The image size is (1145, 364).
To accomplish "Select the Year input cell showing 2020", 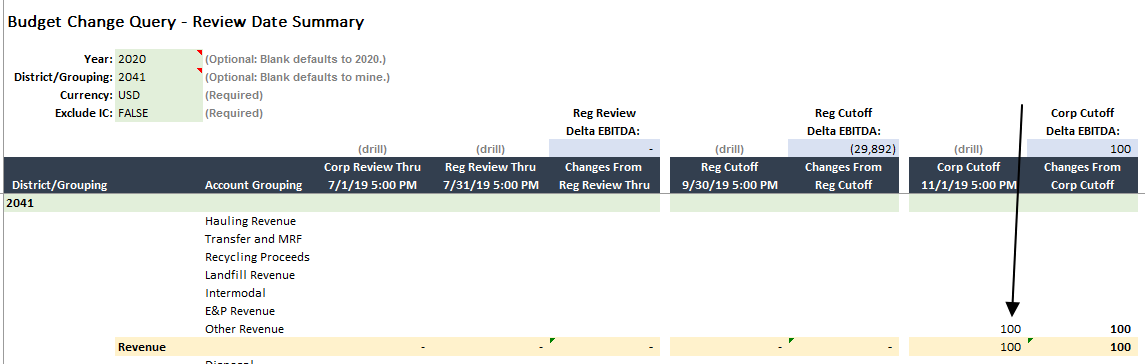I will click(x=158, y=59).
